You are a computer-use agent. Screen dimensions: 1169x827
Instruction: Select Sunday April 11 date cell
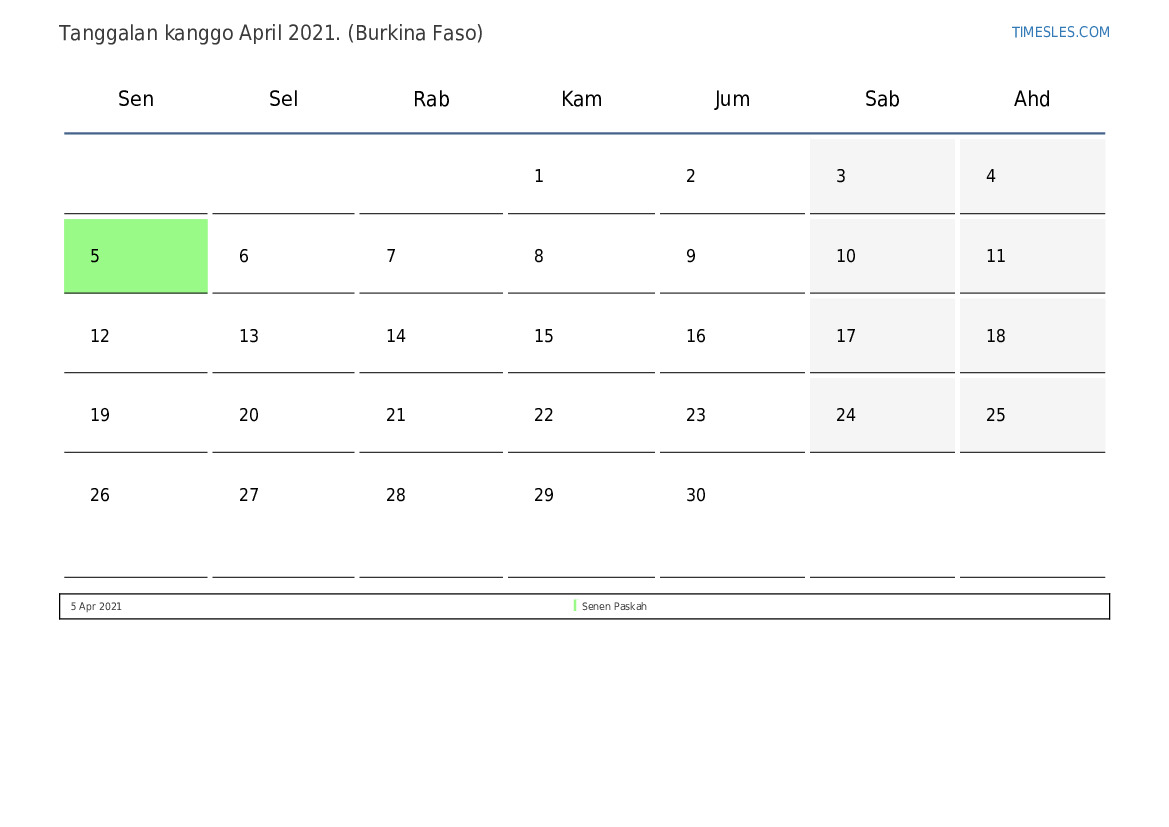pyautogui.click(x=1032, y=256)
